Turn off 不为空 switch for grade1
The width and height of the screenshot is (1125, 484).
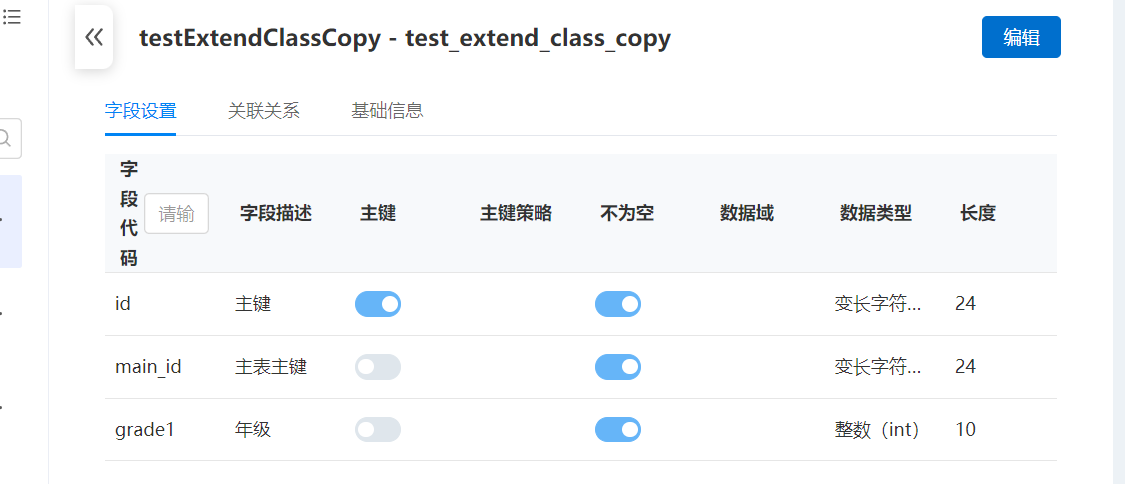click(618, 430)
